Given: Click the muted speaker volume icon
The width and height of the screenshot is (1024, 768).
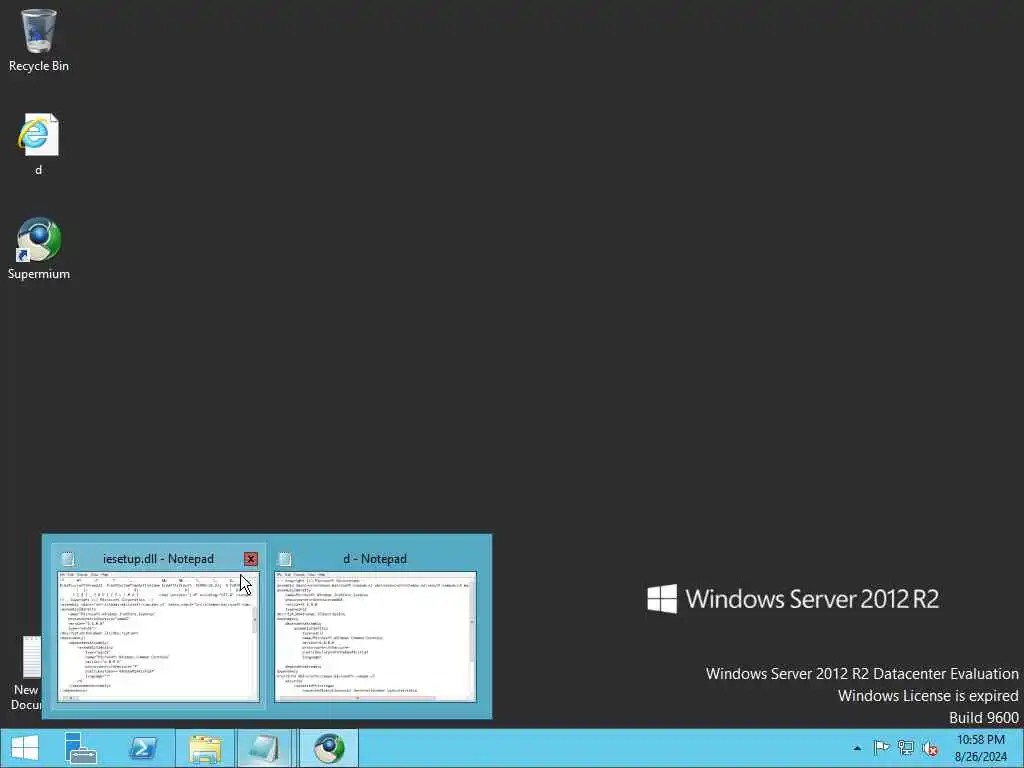Looking at the screenshot, I should tap(931, 748).
